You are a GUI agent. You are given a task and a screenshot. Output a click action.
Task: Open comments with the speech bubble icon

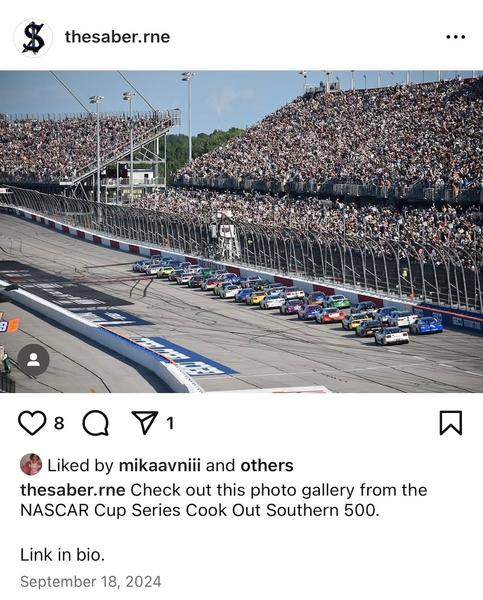click(95, 423)
